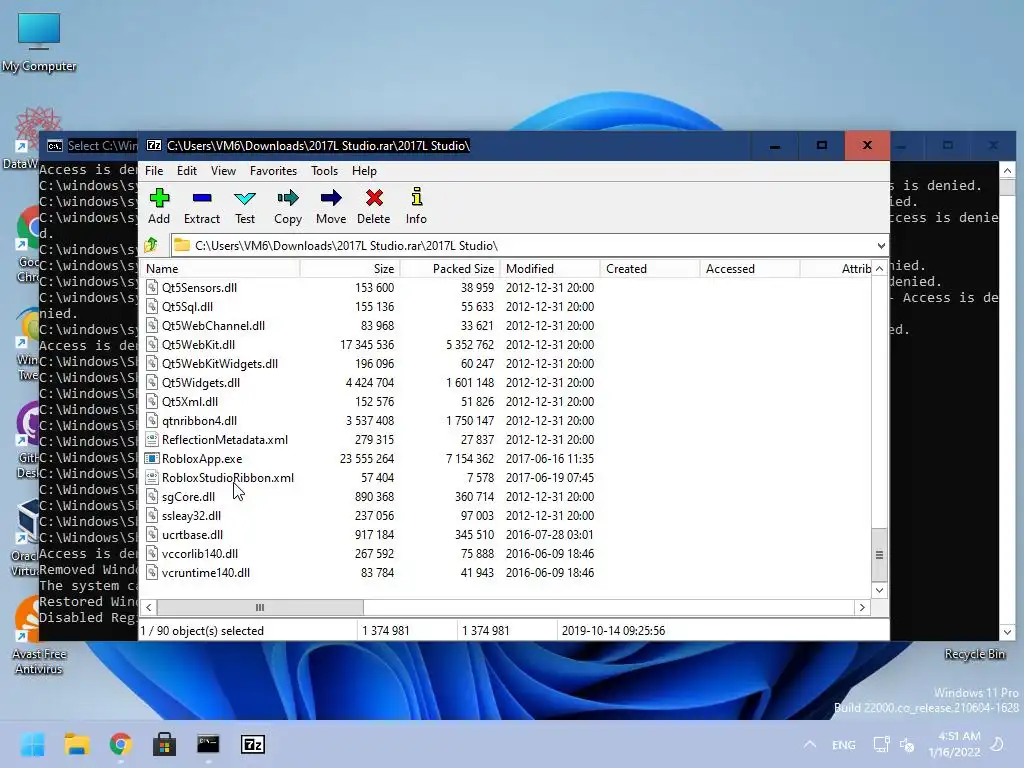Select vcruntime140.dll file
1024x768 pixels.
tap(206, 572)
